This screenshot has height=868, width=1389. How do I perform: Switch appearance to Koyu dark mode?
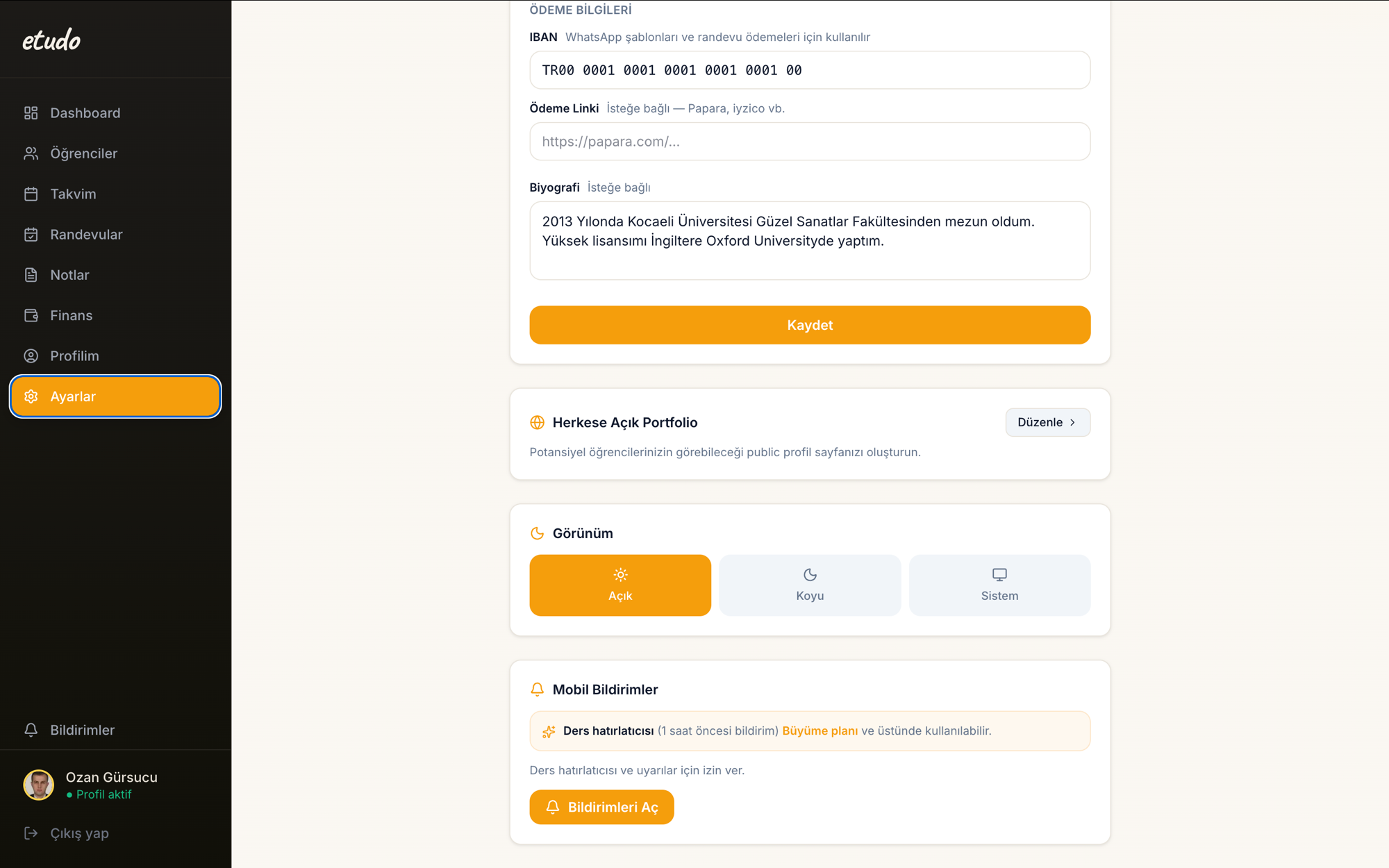pyautogui.click(x=810, y=585)
